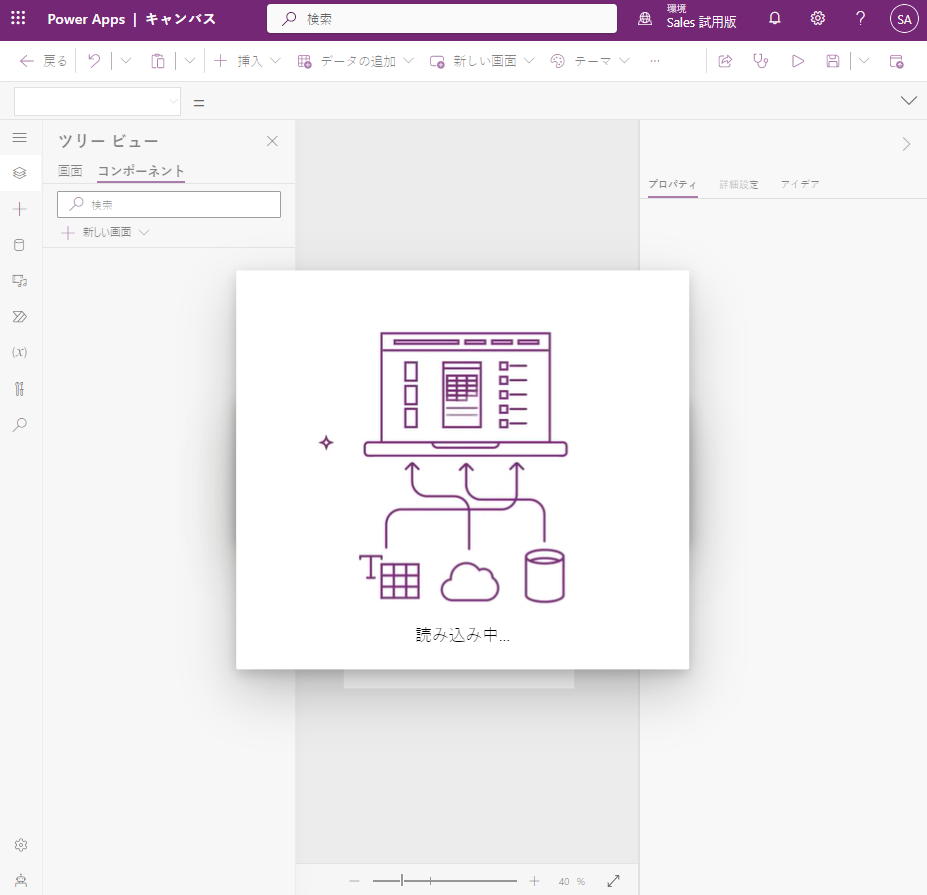
Task: Click the paste clipboard icon
Action: click(157, 61)
